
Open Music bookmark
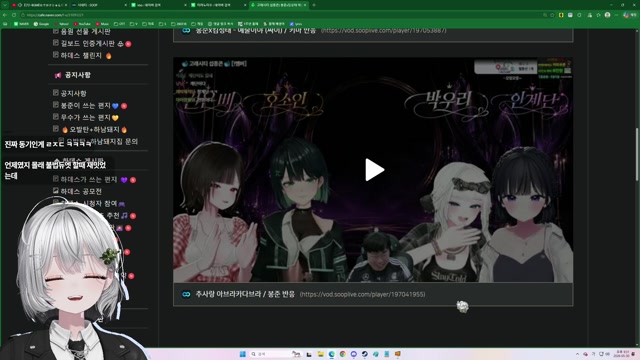(102, 24)
